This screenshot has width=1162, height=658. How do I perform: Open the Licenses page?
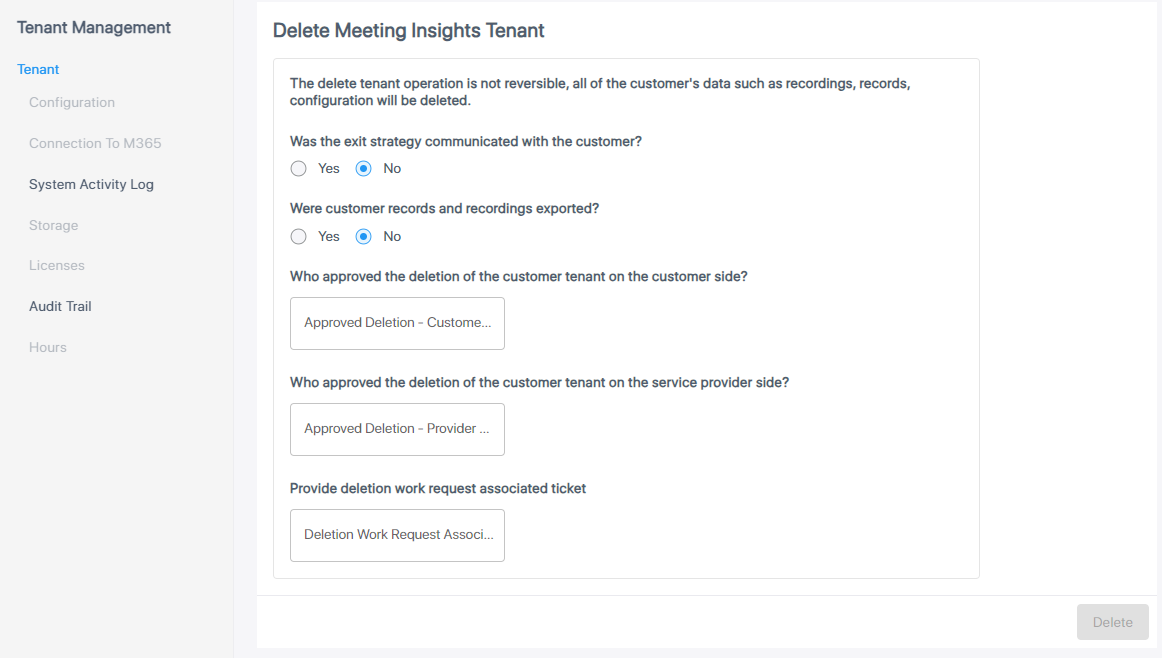coord(57,266)
